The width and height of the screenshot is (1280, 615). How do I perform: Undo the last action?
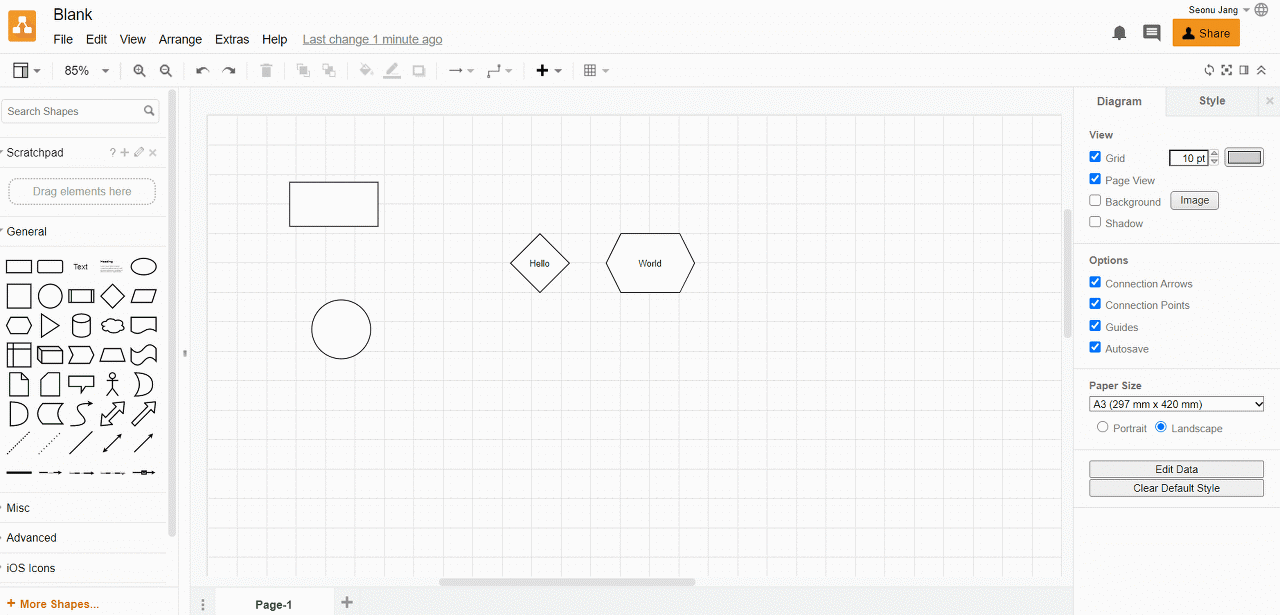pos(202,71)
